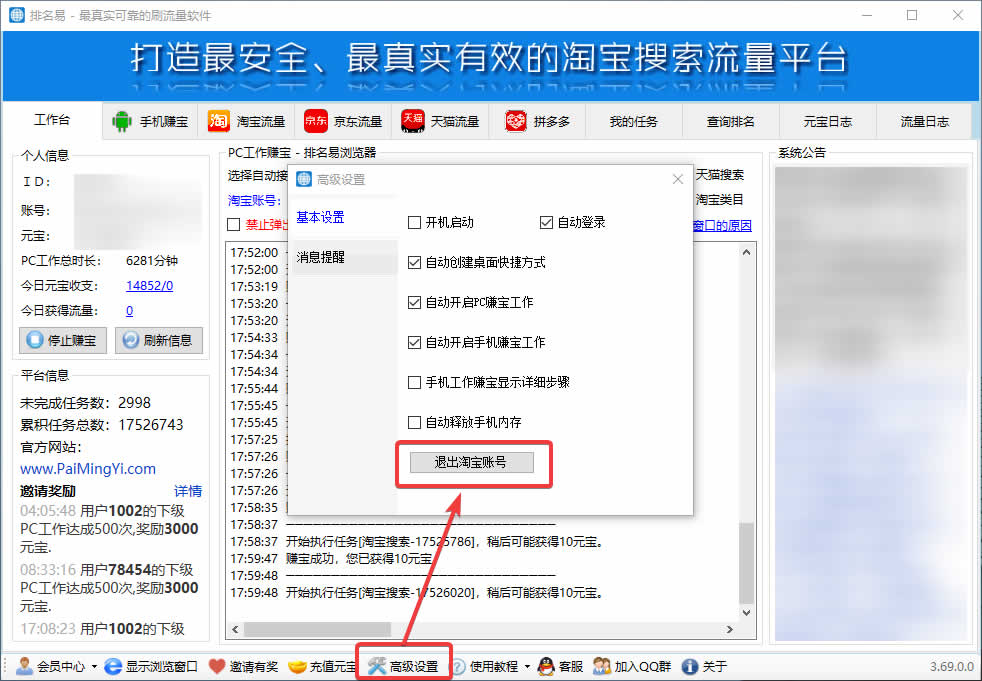982x681 pixels.
Task: Toggle 自动开启PC赚宝工作 checkbox
Action: (414, 303)
